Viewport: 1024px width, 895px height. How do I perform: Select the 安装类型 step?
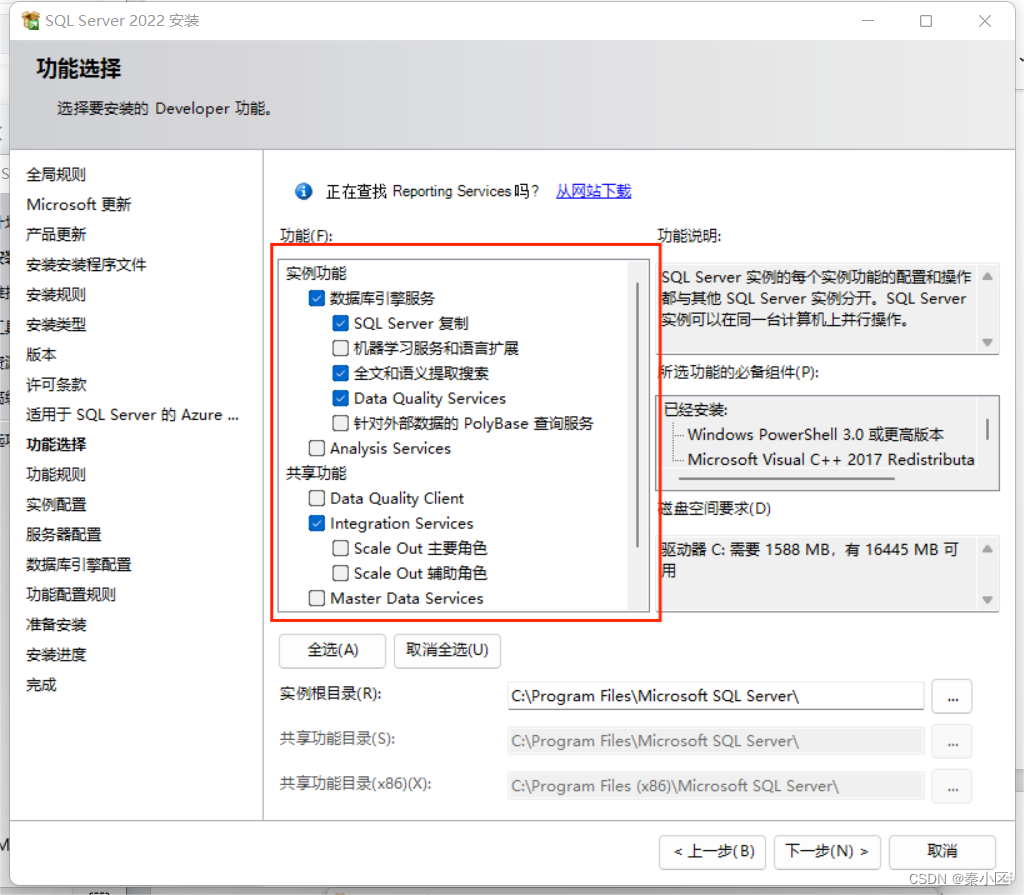56,325
